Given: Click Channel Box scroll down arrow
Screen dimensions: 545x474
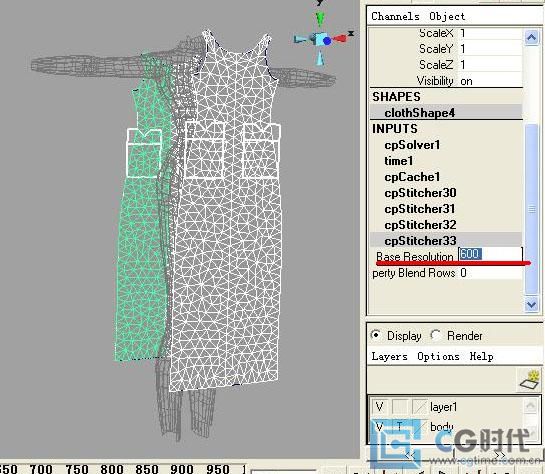Looking at the screenshot, I should pos(531,305).
